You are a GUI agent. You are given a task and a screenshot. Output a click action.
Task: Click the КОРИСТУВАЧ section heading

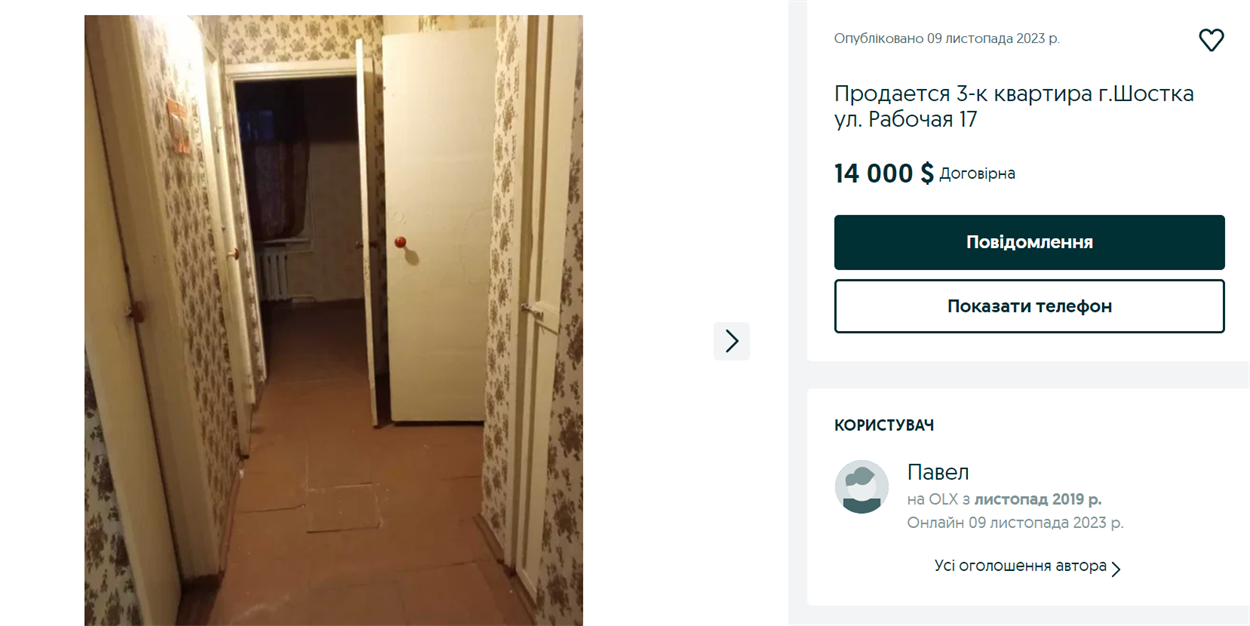(884, 426)
